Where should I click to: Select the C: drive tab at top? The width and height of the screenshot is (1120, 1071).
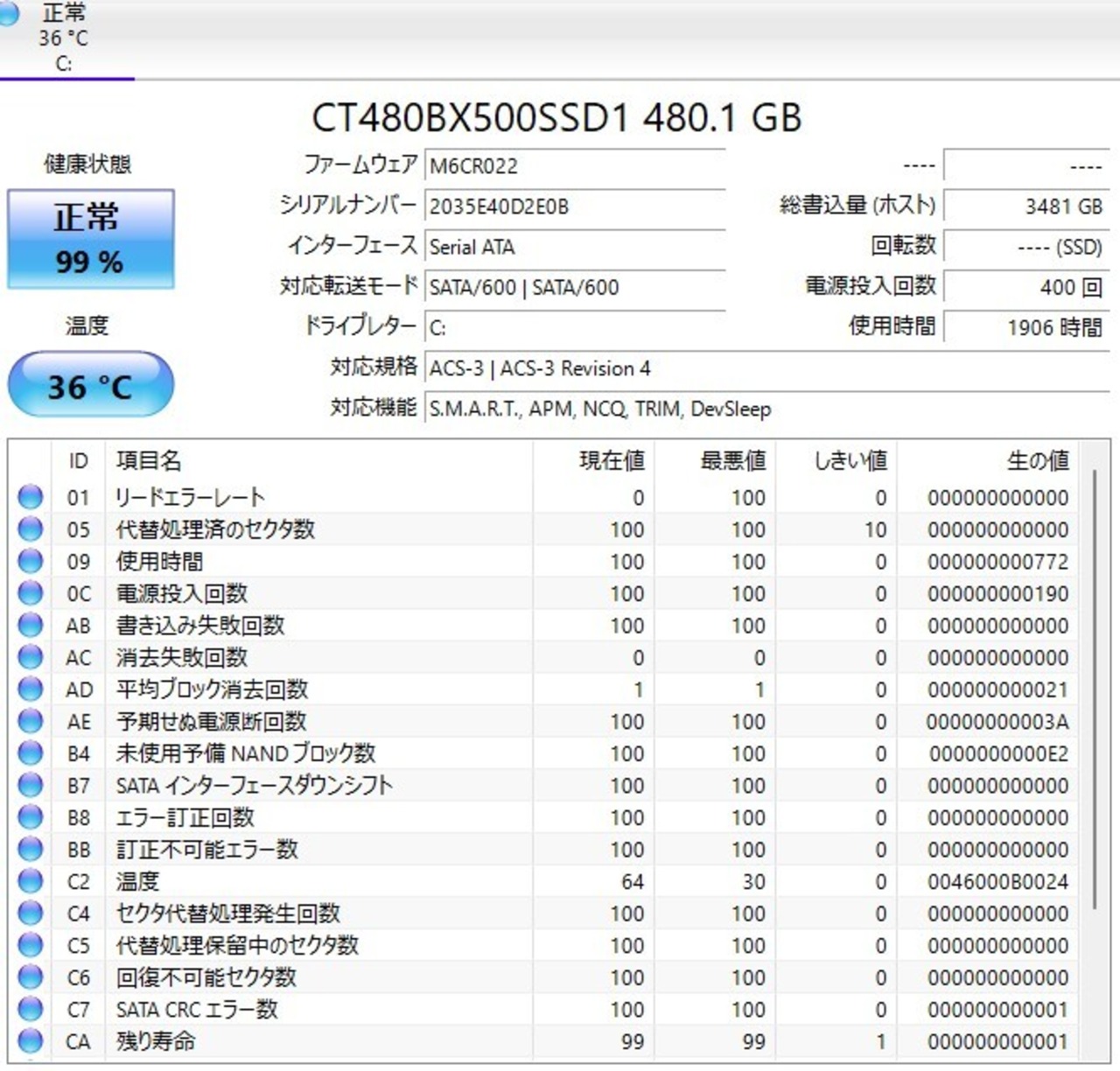click(x=63, y=38)
